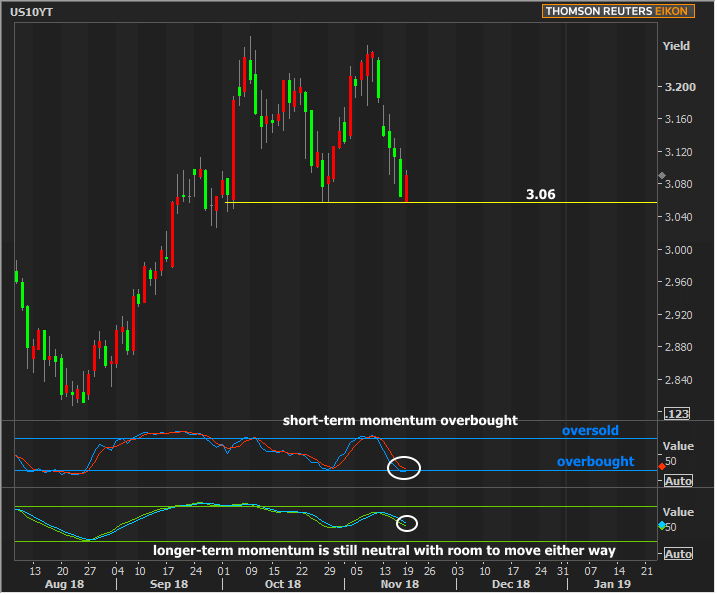Click the 'overbought' blue annotation label

(595, 462)
